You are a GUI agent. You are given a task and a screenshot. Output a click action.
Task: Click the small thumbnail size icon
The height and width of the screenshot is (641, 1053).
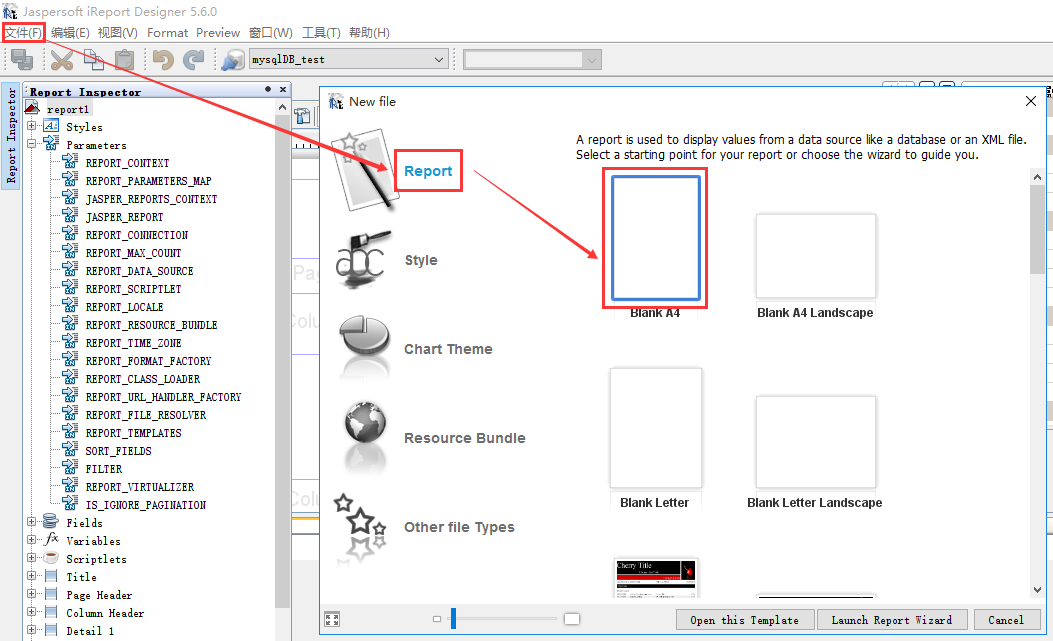point(437,619)
